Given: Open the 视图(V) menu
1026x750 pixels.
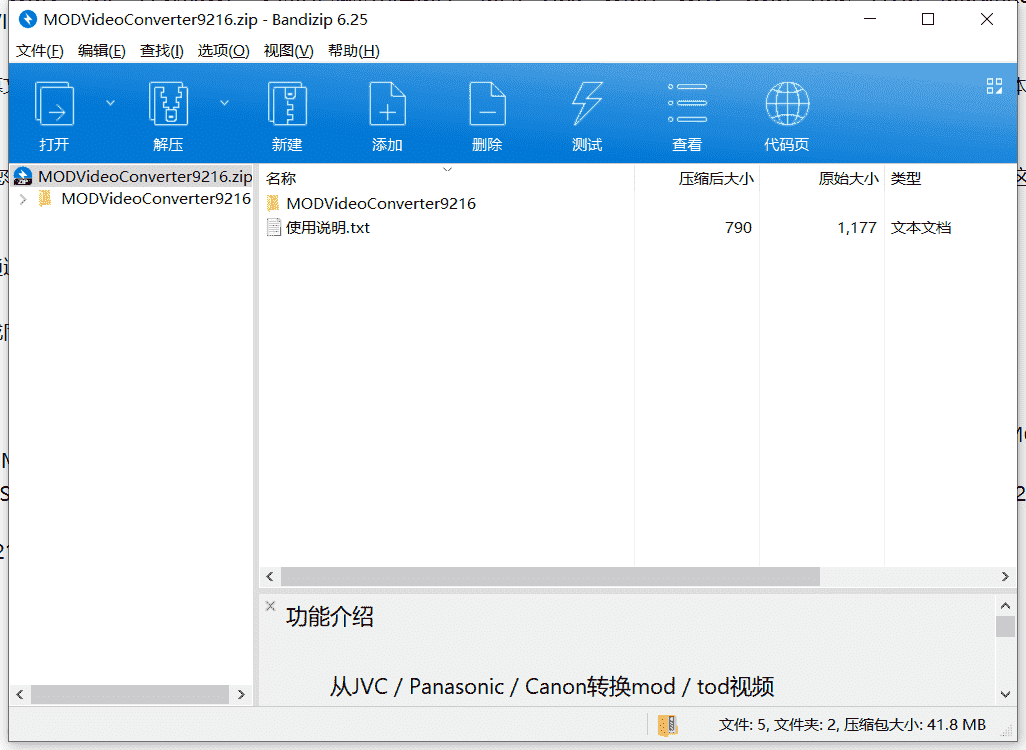Looking at the screenshot, I should 289,51.
